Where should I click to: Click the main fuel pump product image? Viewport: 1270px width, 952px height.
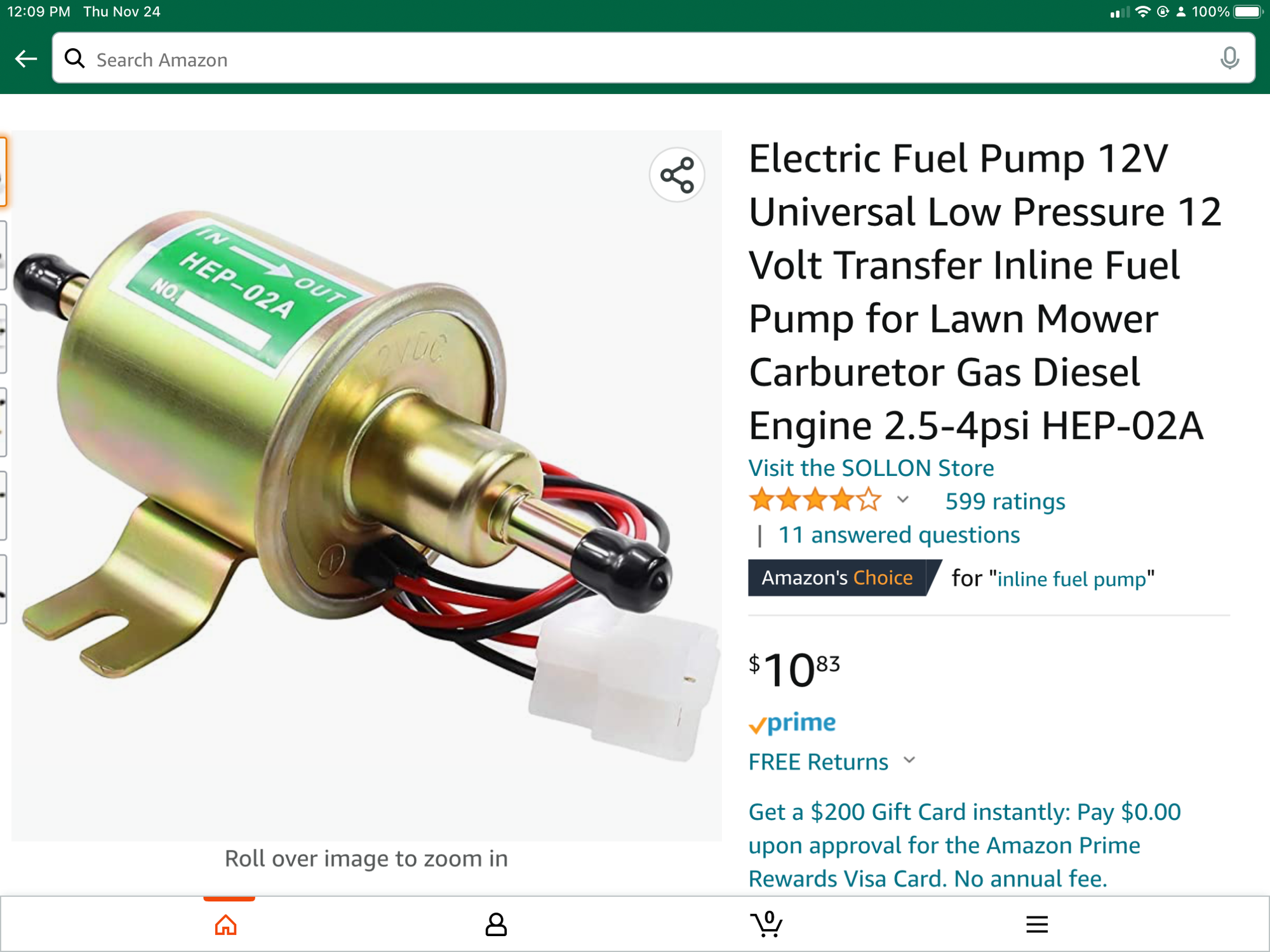(x=366, y=486)
